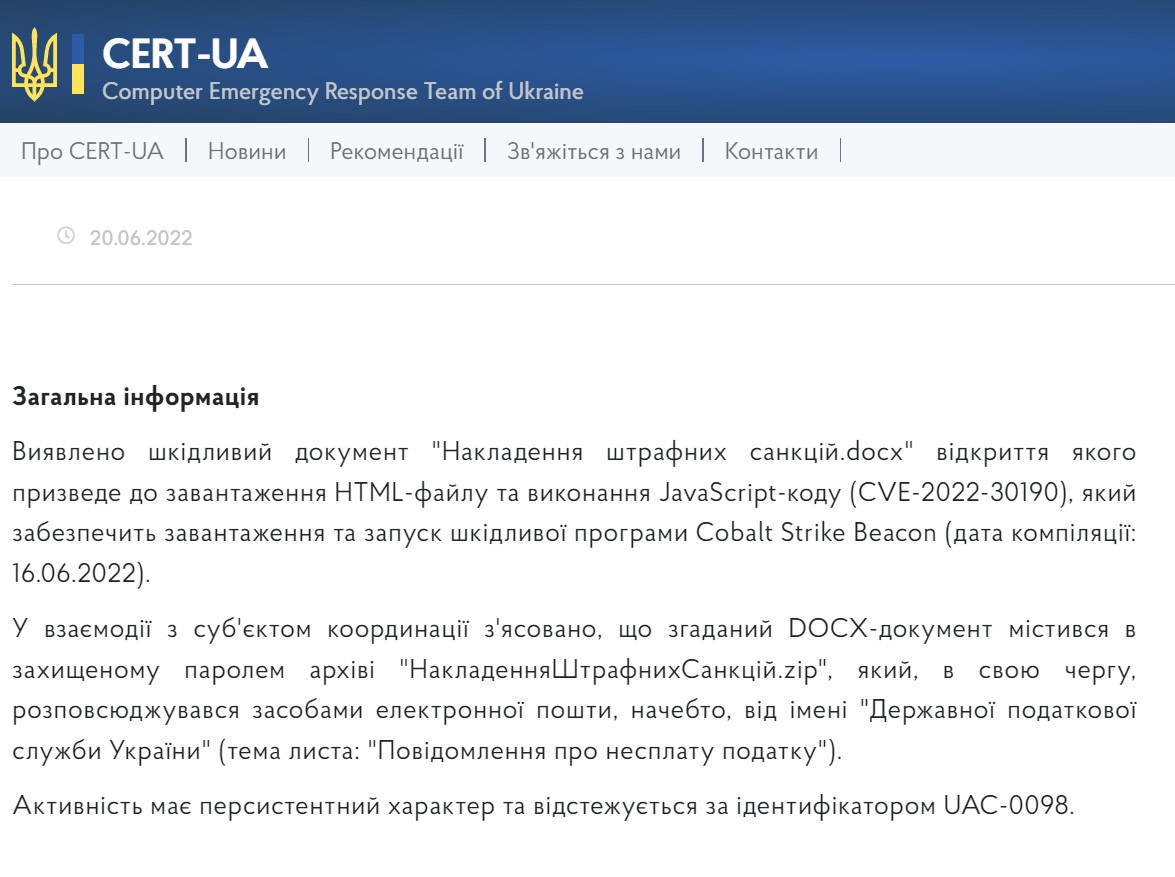Click the blue-yellow flag stripe

[77, 64]
